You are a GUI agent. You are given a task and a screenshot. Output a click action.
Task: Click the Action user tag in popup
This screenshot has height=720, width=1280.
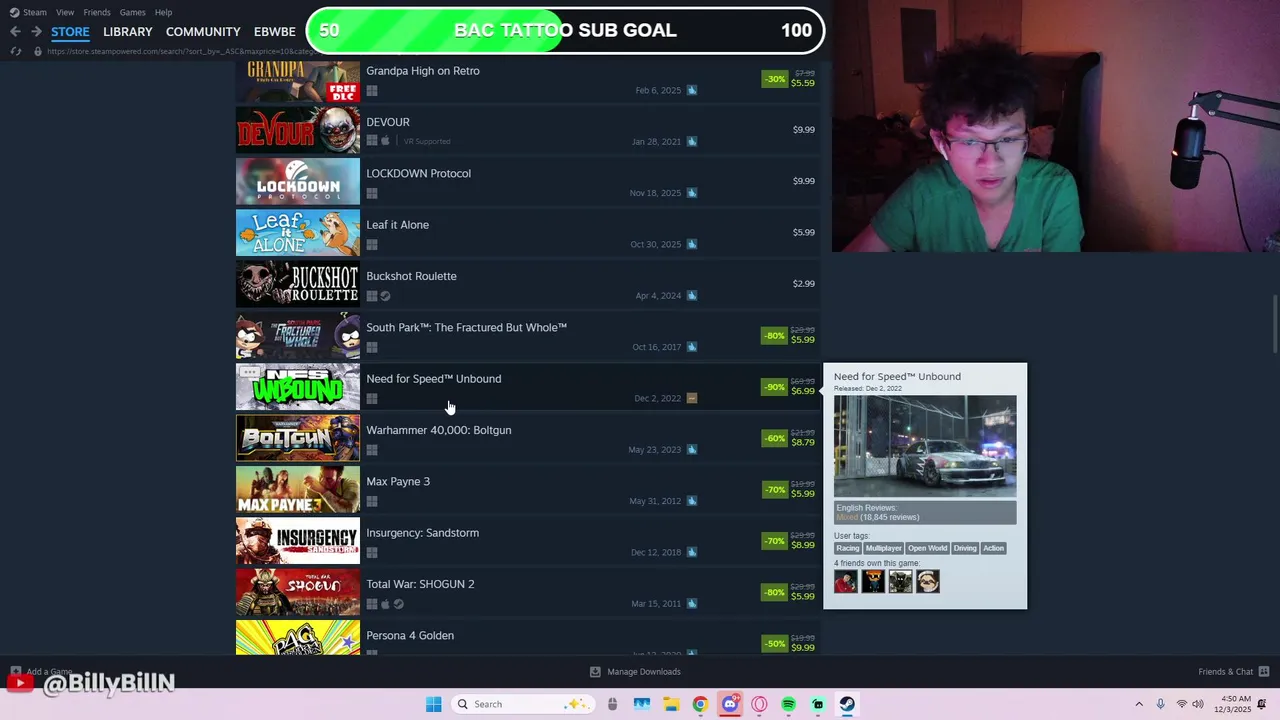[993, 548]
